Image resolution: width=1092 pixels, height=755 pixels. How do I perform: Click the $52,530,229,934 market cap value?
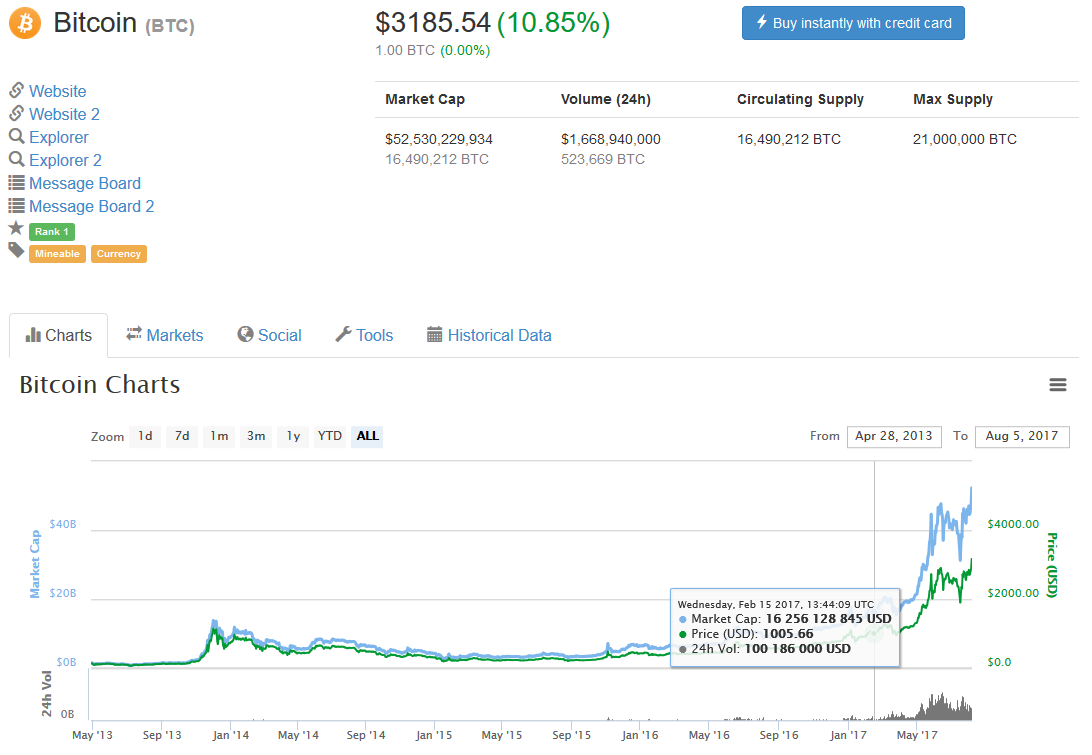point(439,139)
